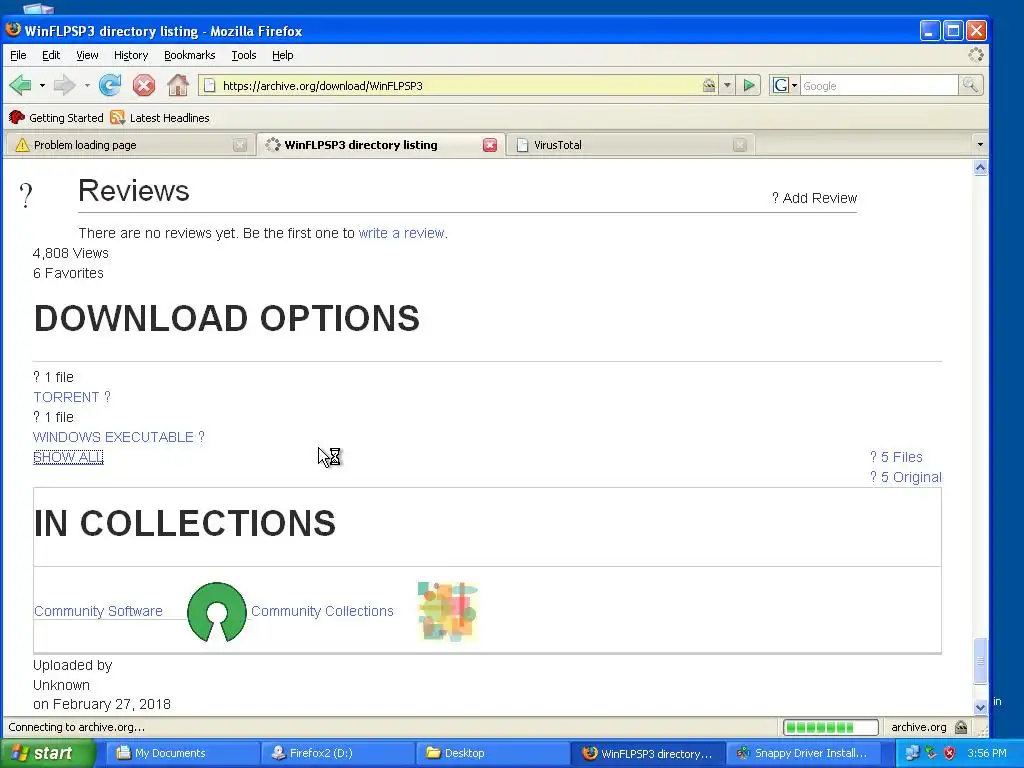Open the File menu
Screen dimensions: 1024x768
pyautogui.click(x=18, y=56)
